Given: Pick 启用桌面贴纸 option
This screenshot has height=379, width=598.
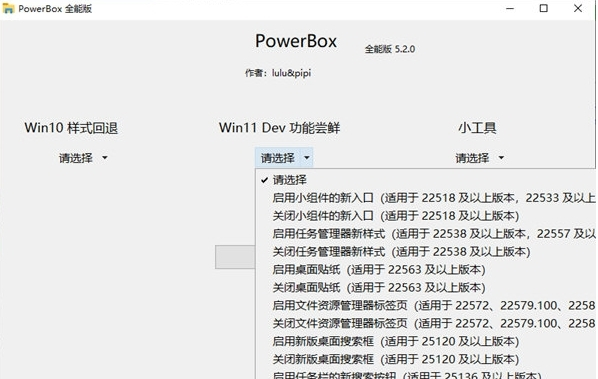Looking at the screenshot, I should 425,269.
